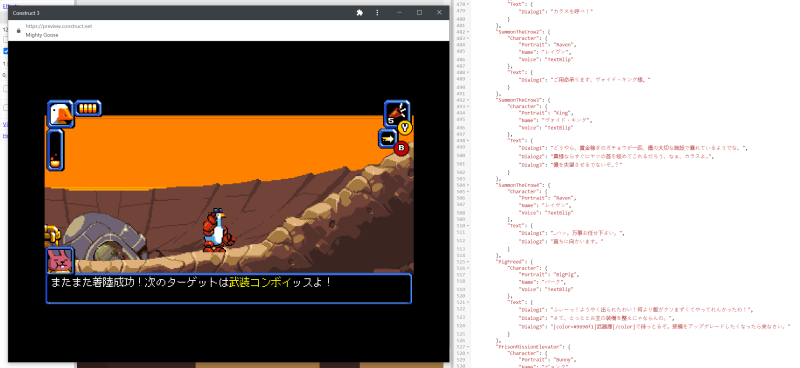The width and height of the screenshot is (800, 368).
Task: Click the yellow Y button badge
Action: (405, 127)
